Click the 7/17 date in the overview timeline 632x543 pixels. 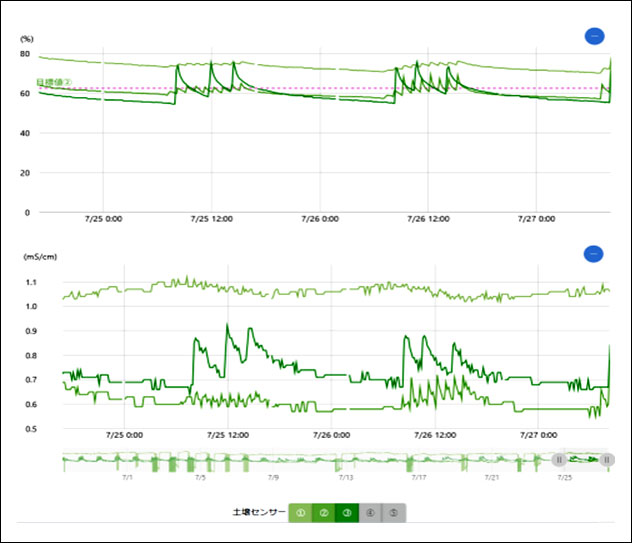click(419, 477)
